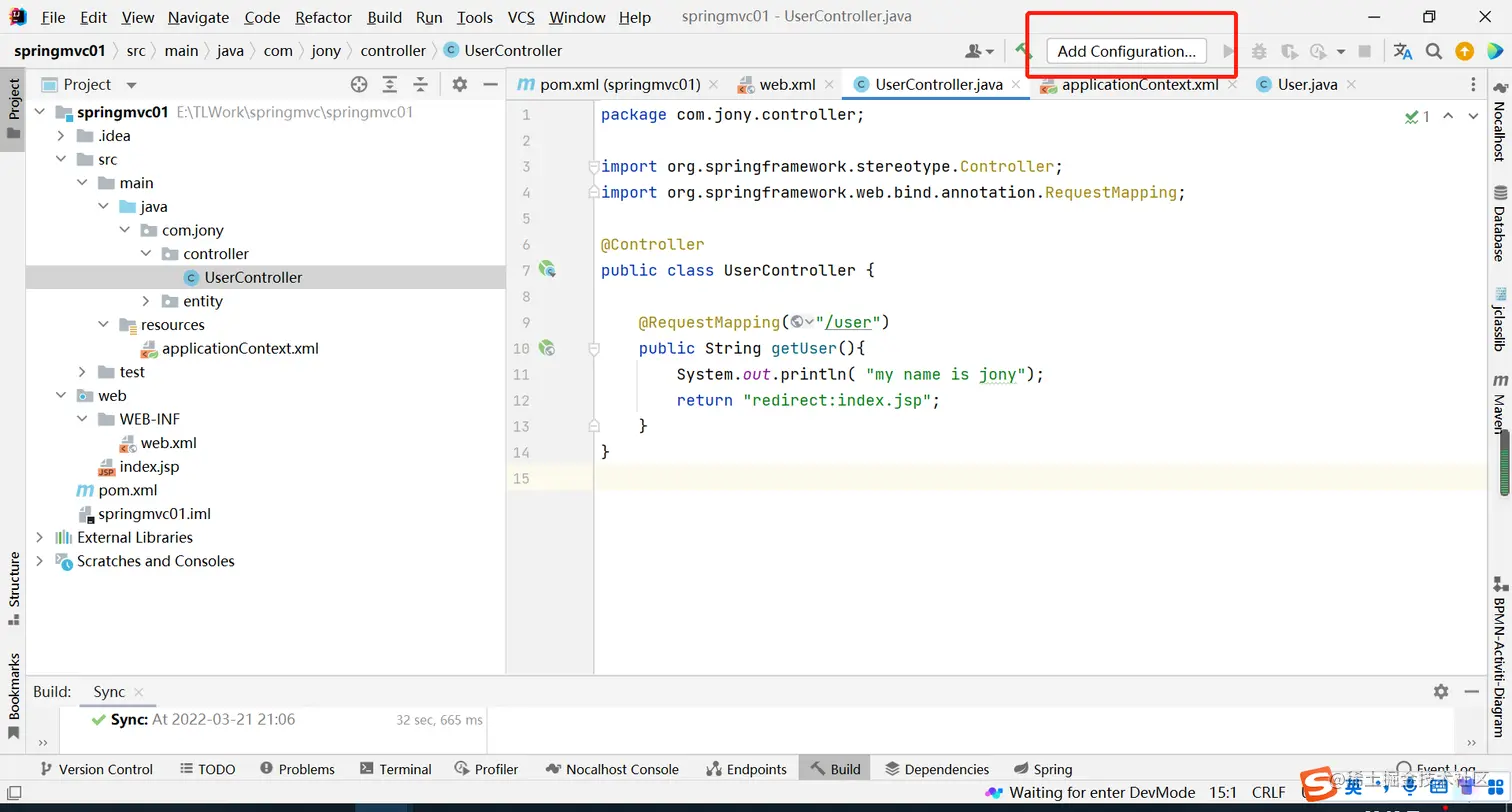Open Problems tool window
Viewport: 1512px width, 812px height.
[x=297, y=769]
